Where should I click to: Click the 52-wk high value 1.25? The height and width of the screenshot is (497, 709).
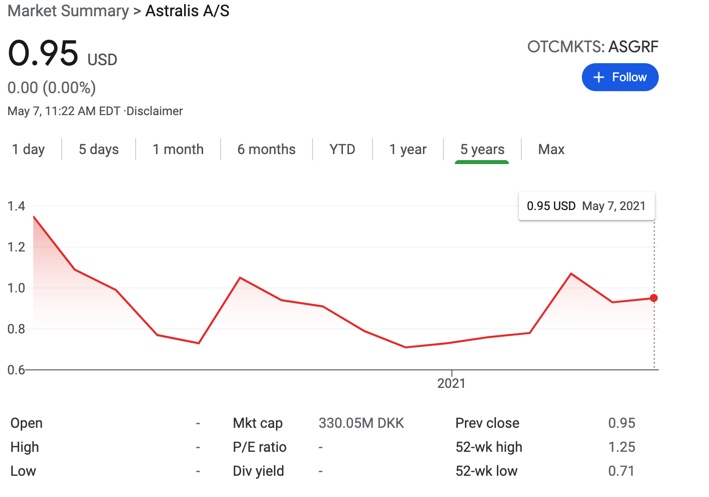pyautogui.click(x=621, y=447)
